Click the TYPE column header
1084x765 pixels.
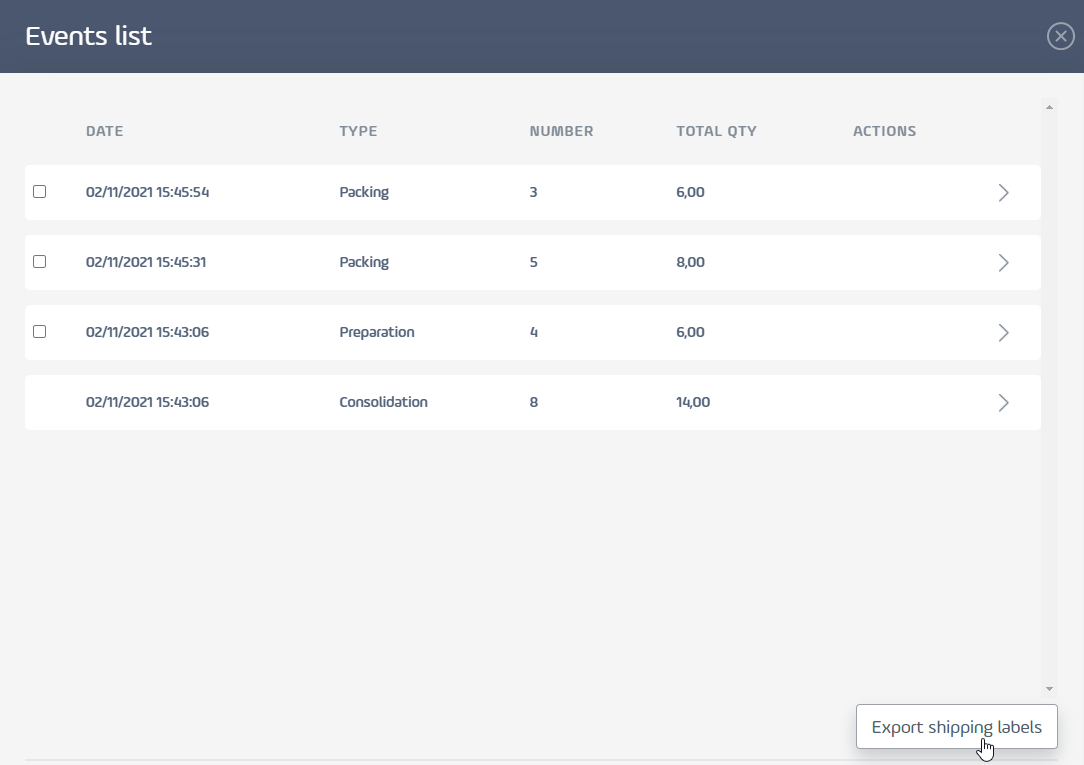[358, 131]
